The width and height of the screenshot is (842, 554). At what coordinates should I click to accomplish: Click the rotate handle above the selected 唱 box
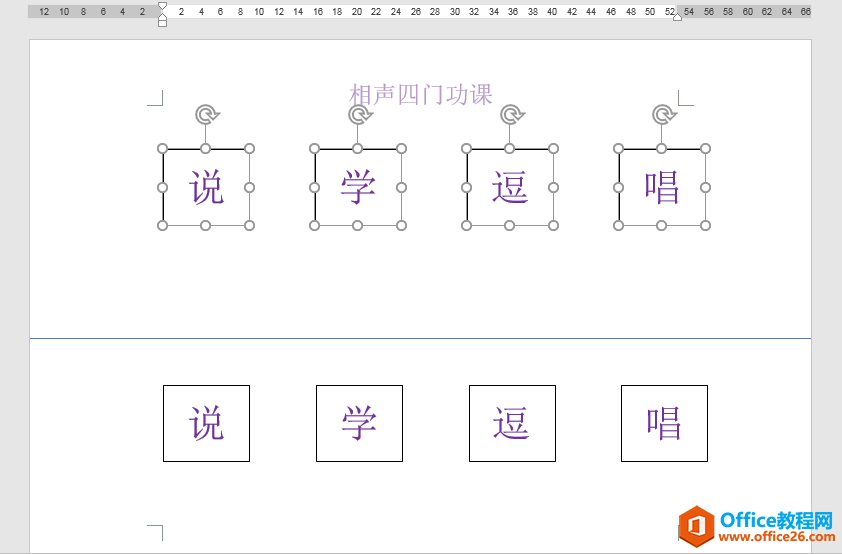click(x=663, y=115)
